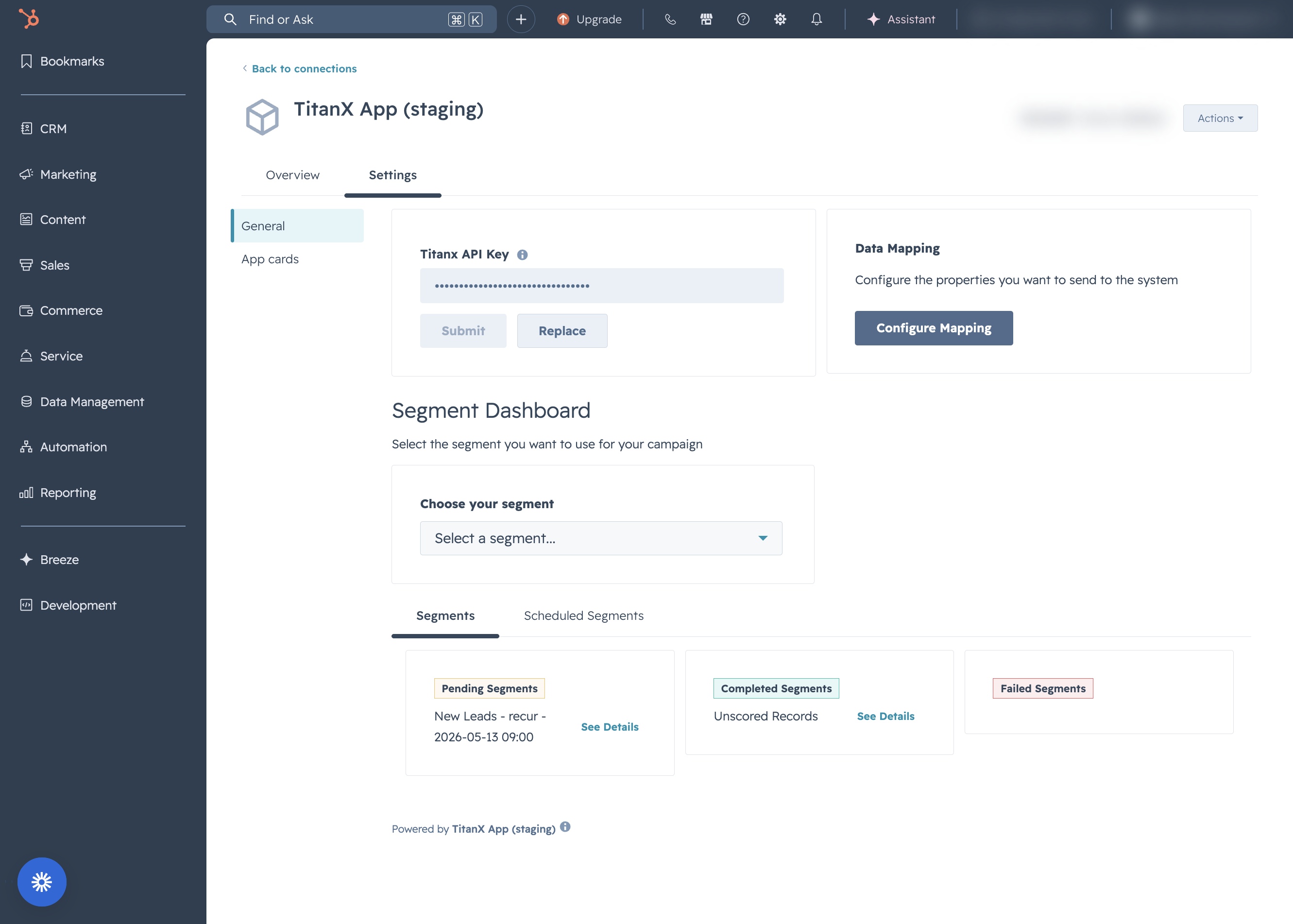This screenshot has height=924, width=1293.
Task: See Details for New Leads pending segment
Action: coord(610,727)
